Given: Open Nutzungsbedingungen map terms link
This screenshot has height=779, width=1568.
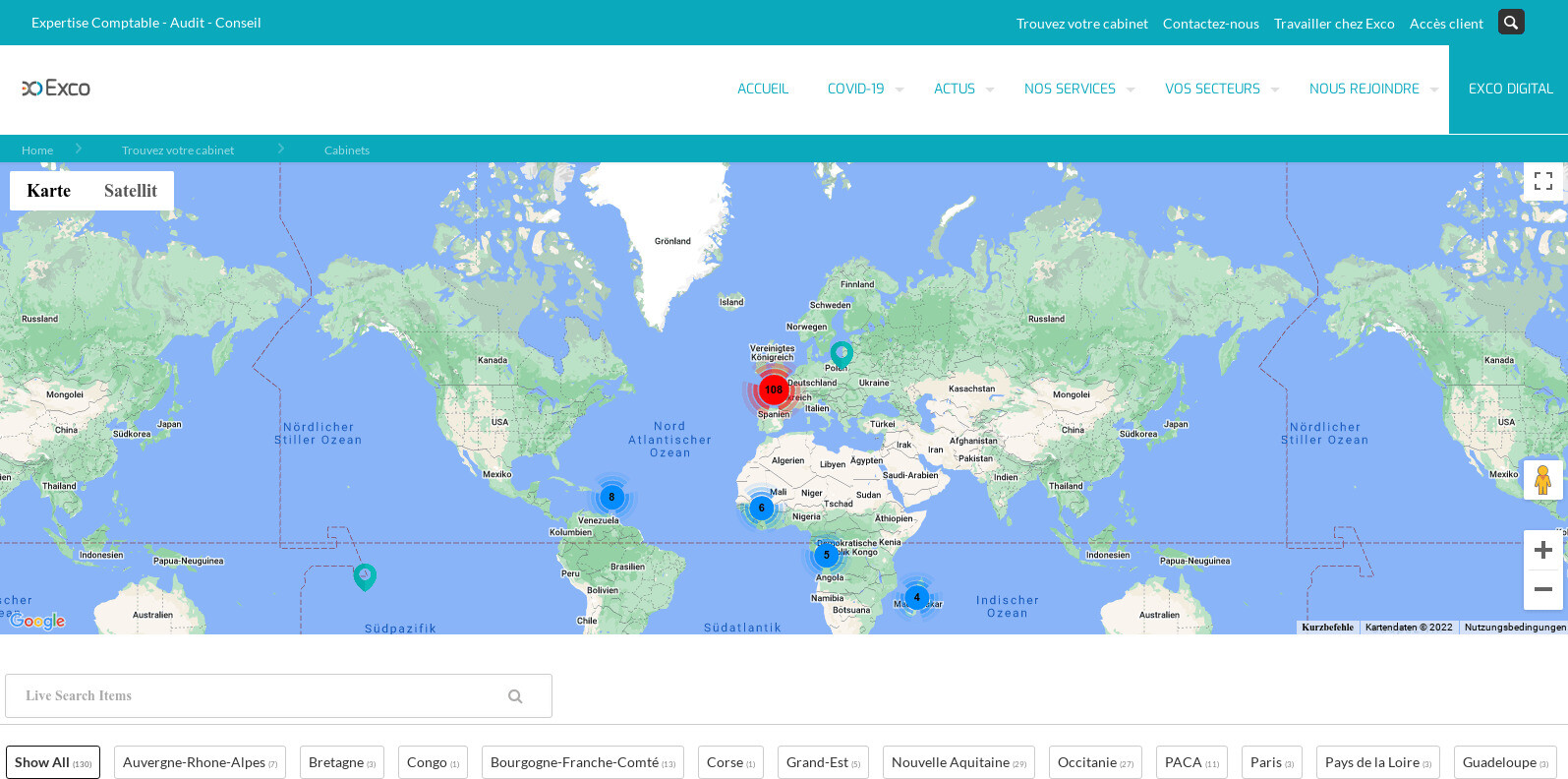Looking at the screenshot, I should coord(1515,628).
